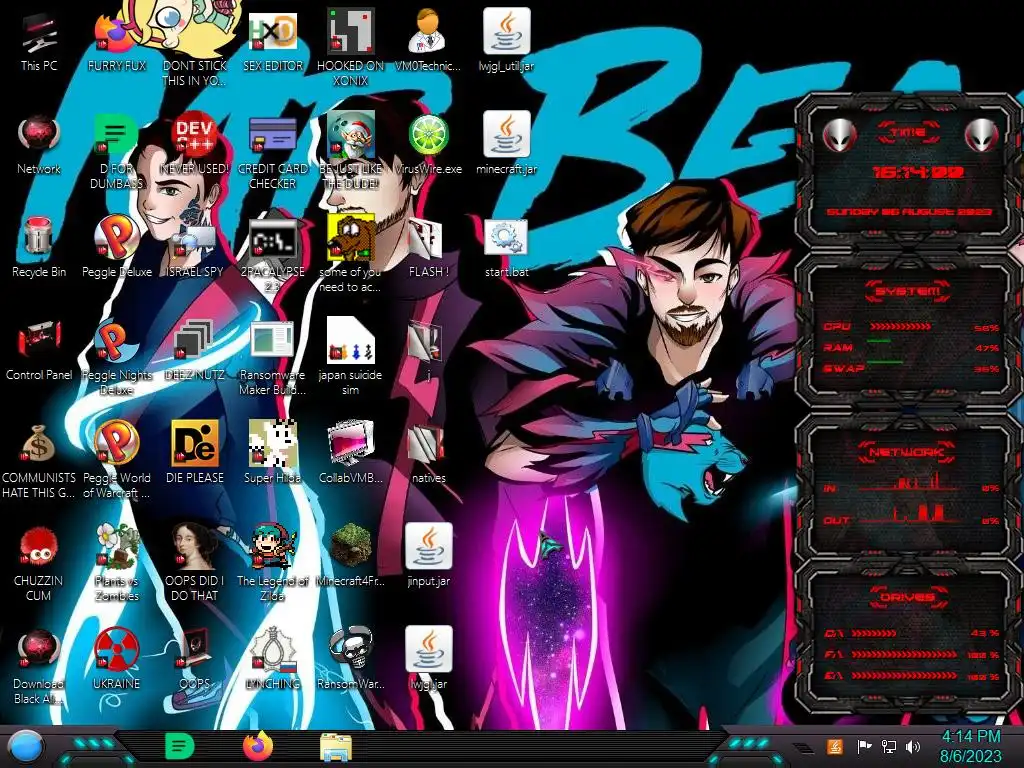The height and width of the screenshot is (768, 1024).
Task: Click the C:\ drive usage bar
Action: [x=873, y=633]
